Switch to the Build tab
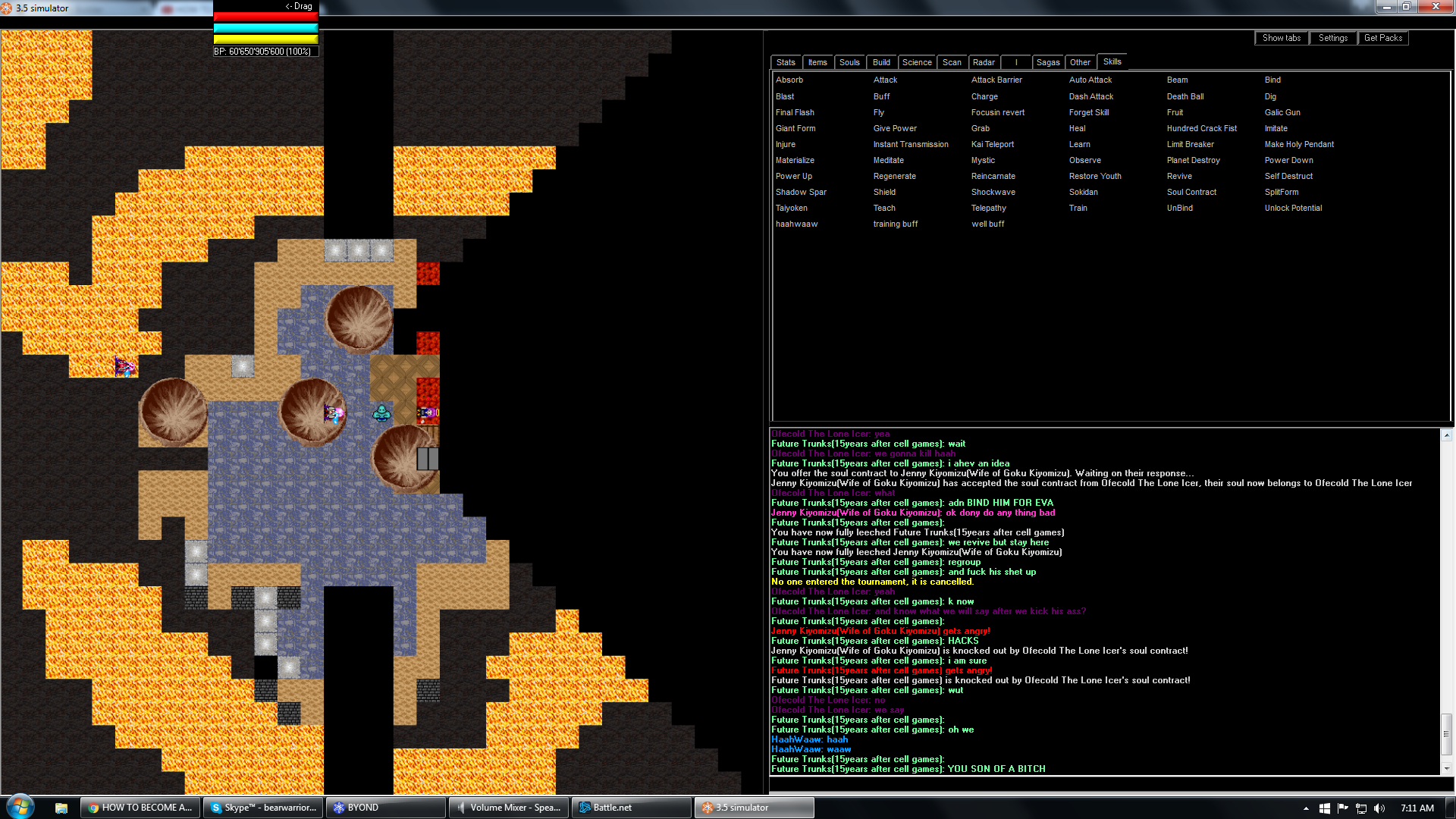The image size is (1456, 819). (x=881, y=62)
